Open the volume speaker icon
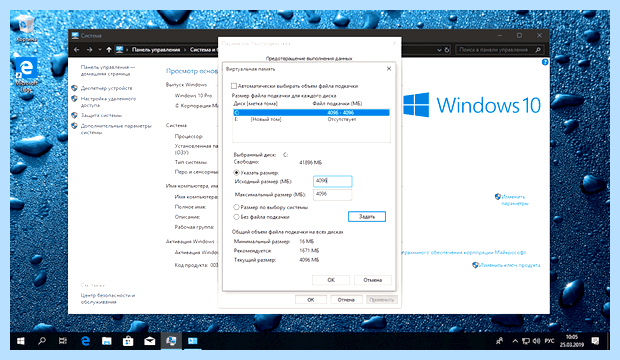620x360 pixels. point(536,341)
